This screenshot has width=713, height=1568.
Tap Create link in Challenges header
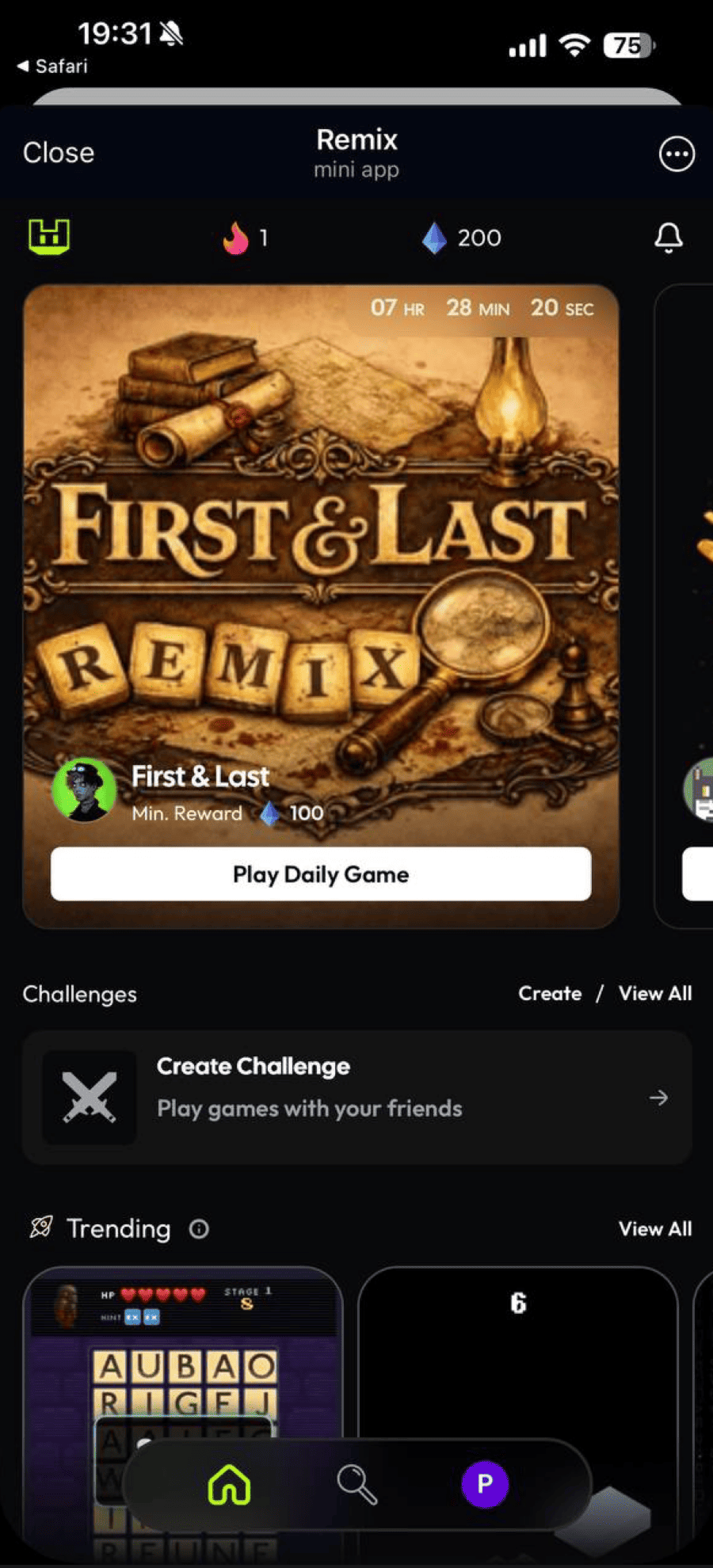pyautogui.click(x=550, y=994)
